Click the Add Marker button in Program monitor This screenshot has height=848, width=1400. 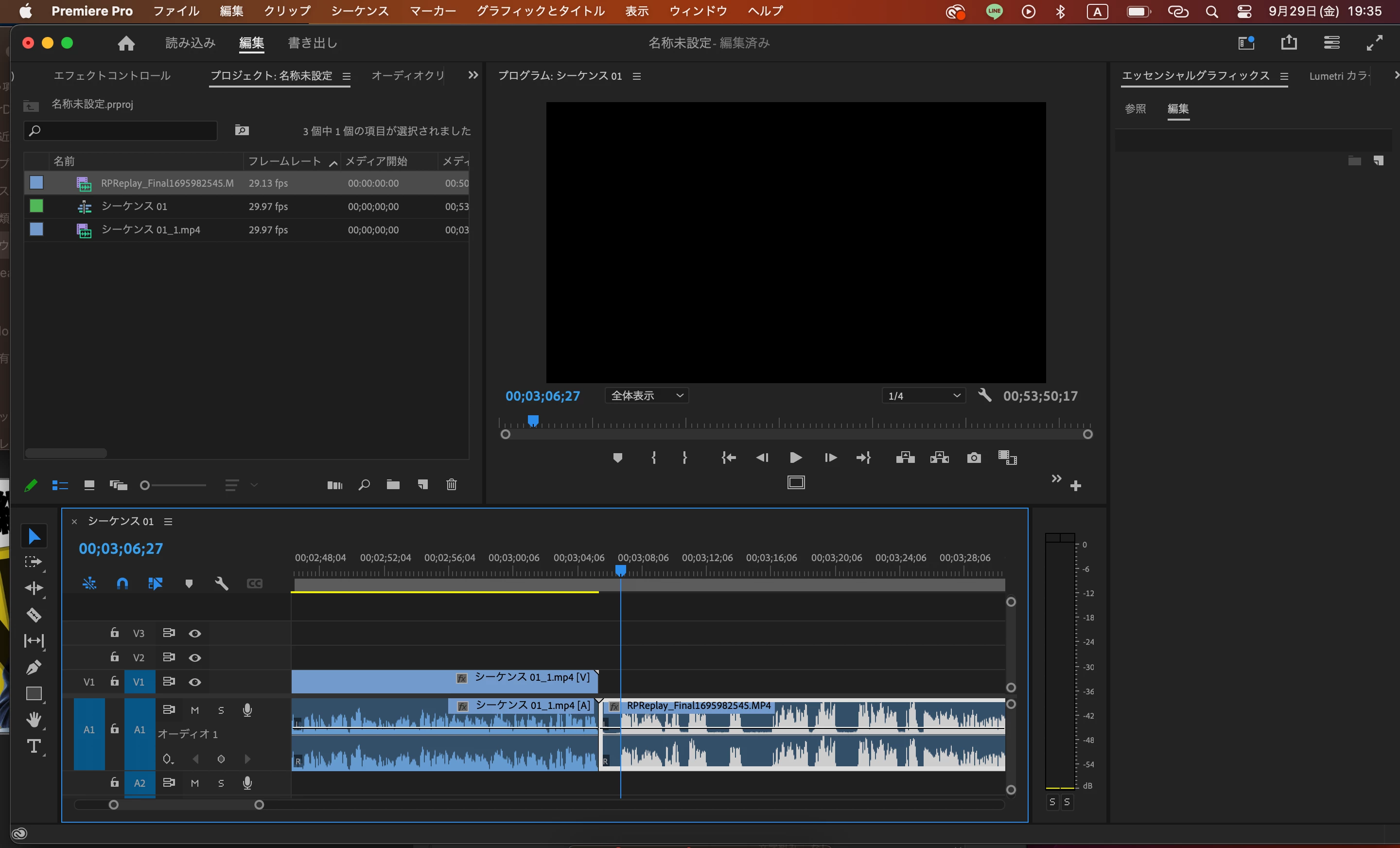click(x=618, y=458)
